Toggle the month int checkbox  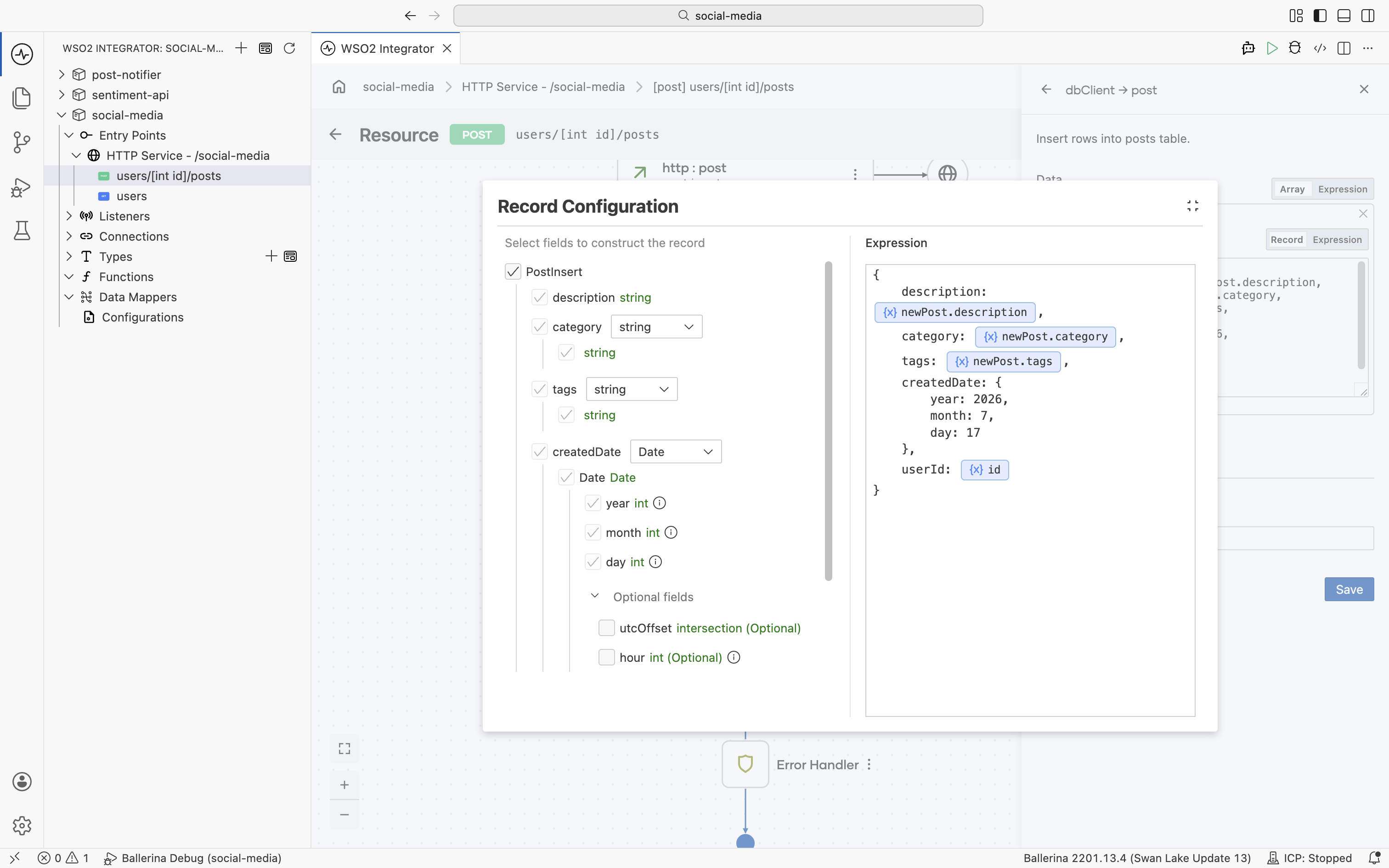click(x=593, y=533)
